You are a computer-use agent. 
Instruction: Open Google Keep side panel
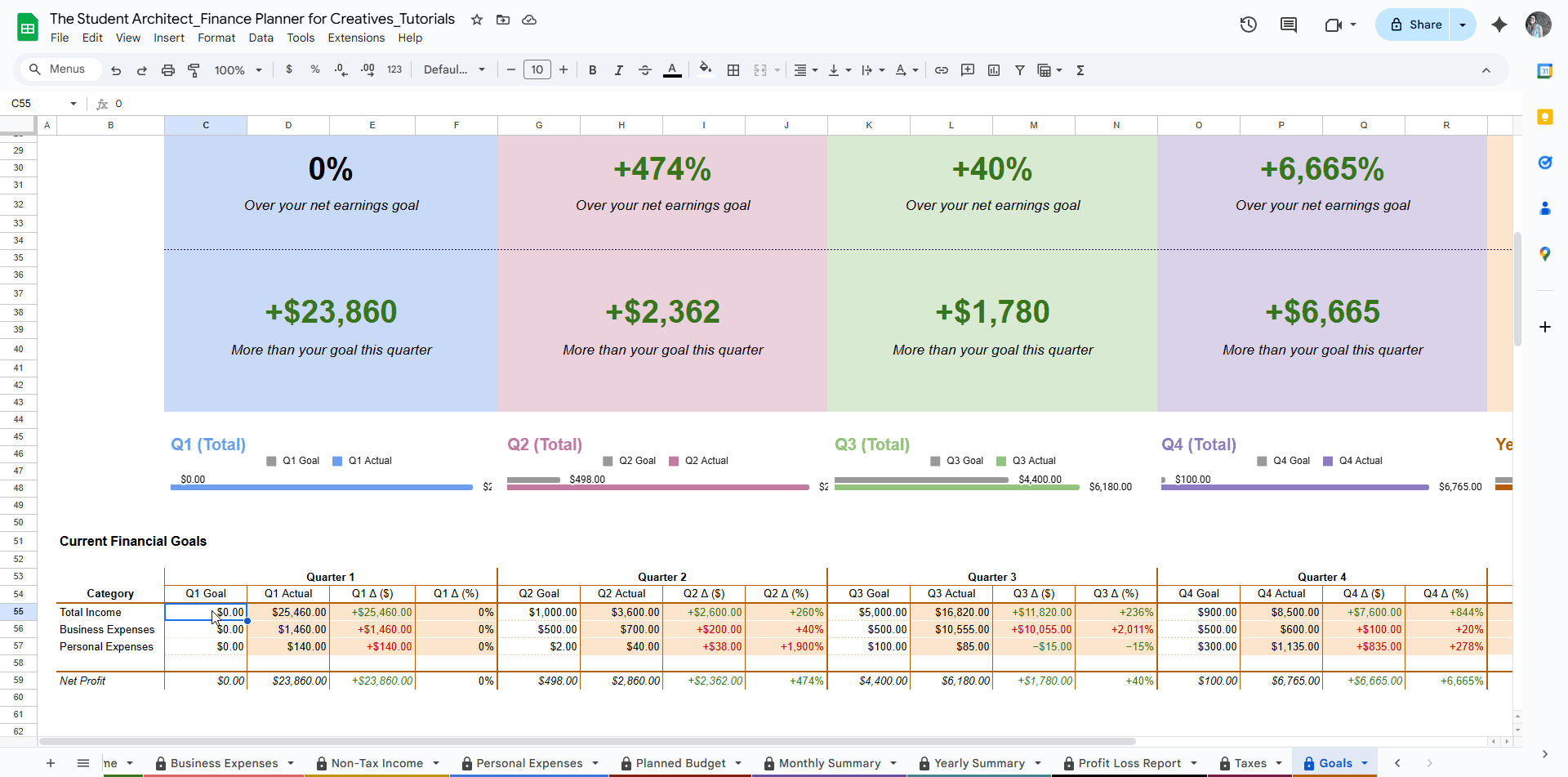click(x=1544, y=117)
